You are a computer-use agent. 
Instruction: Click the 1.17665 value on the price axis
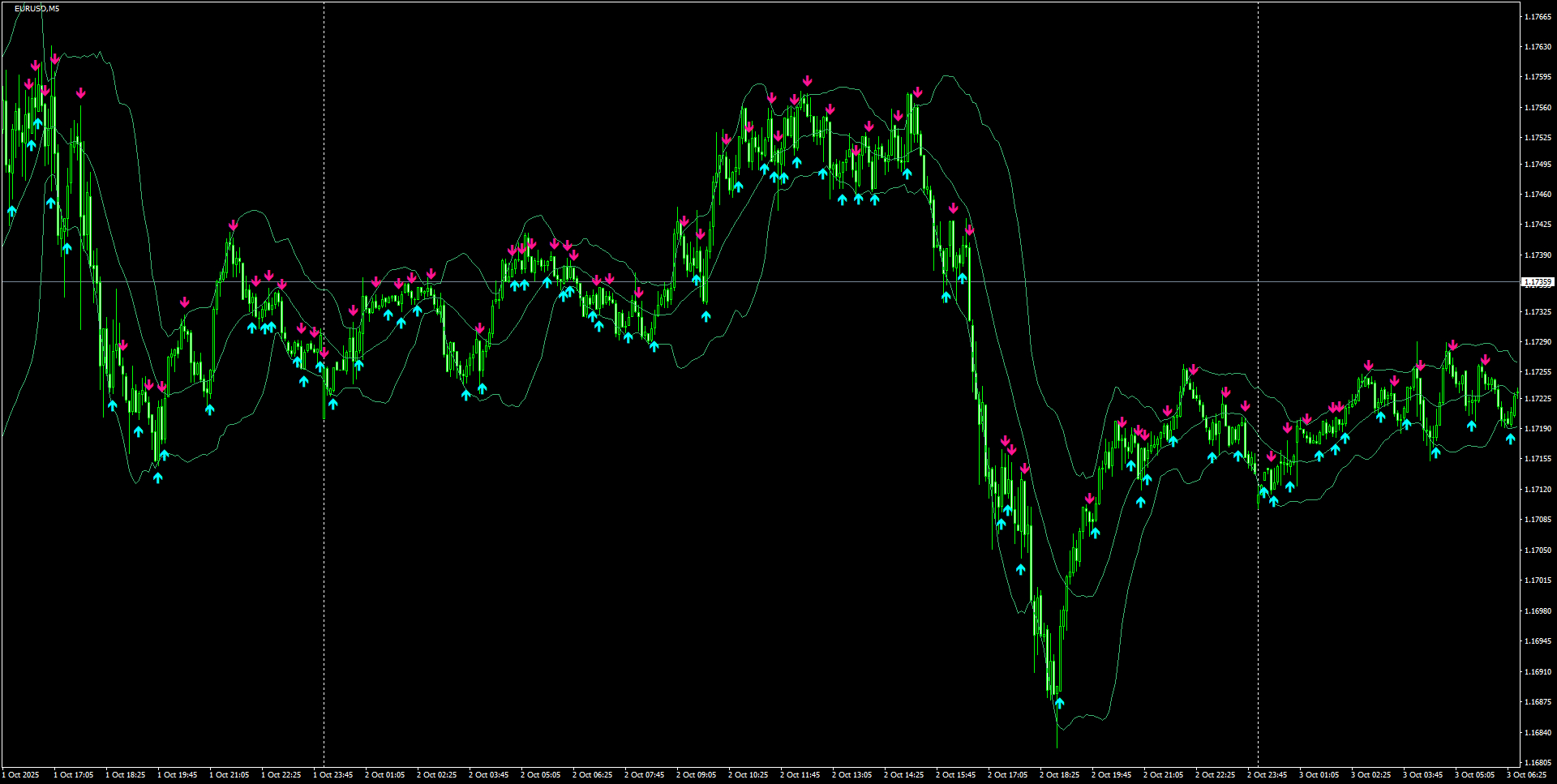[1538, 15]
